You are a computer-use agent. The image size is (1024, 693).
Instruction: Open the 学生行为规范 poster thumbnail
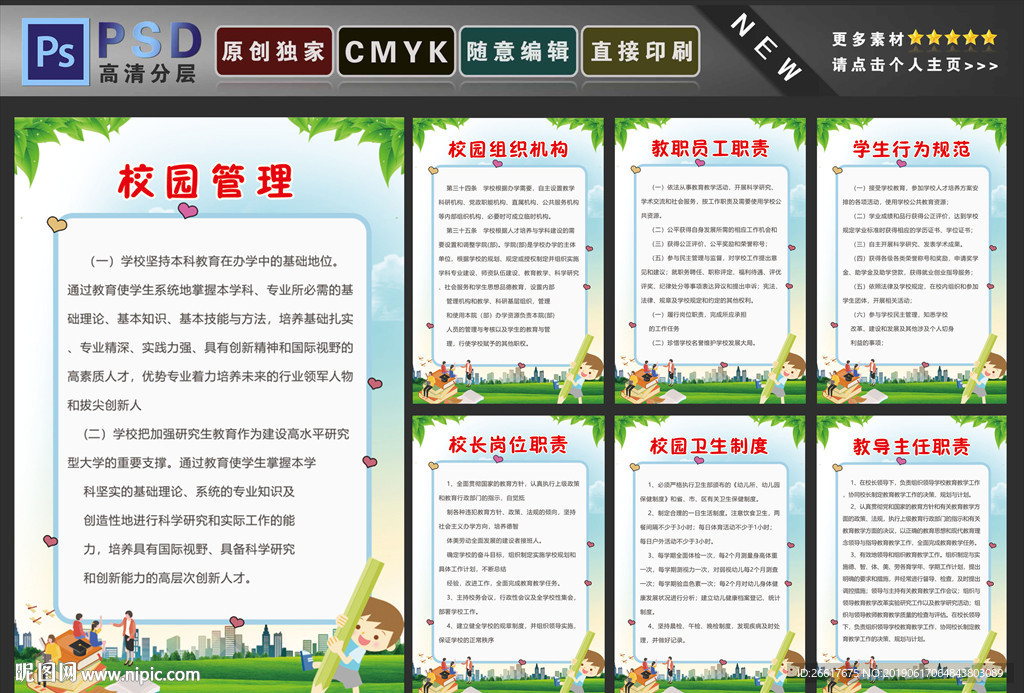pos(912,261)
